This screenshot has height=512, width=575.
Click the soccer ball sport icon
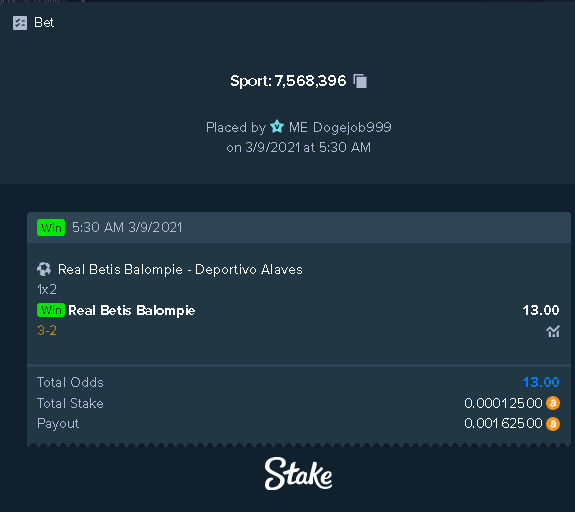coord(44,269)
